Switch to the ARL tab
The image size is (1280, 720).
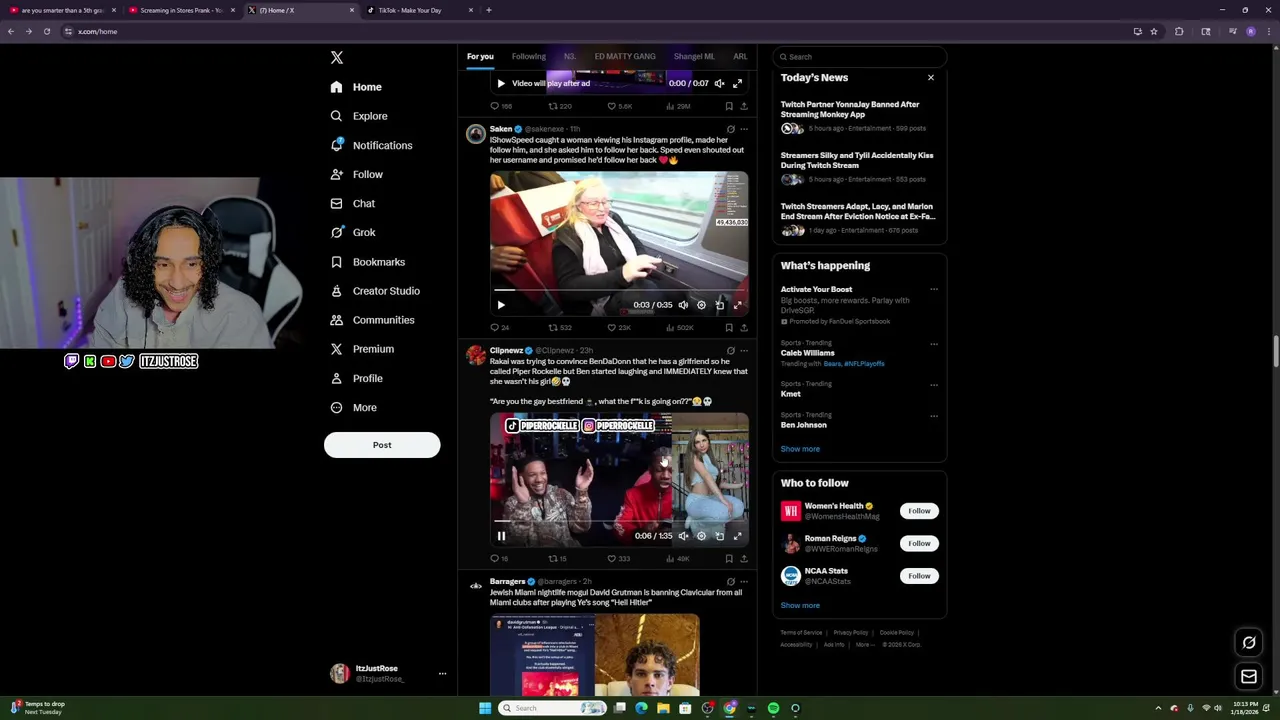click(740, 57)
